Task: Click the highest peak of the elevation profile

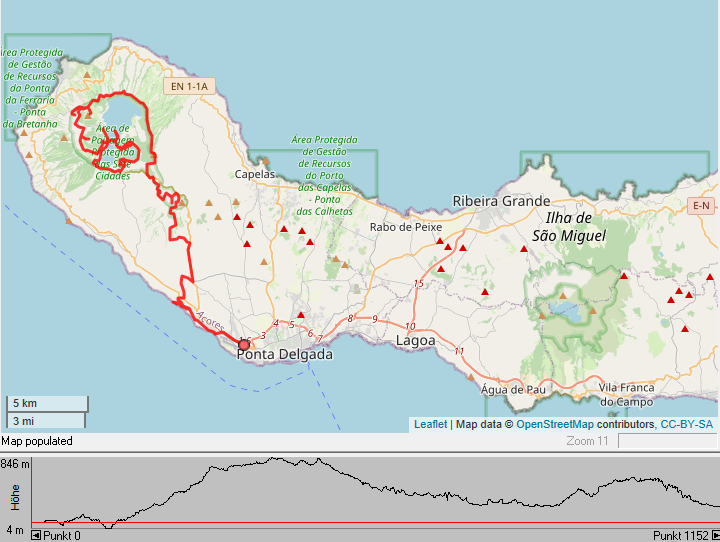Action: 275,459
